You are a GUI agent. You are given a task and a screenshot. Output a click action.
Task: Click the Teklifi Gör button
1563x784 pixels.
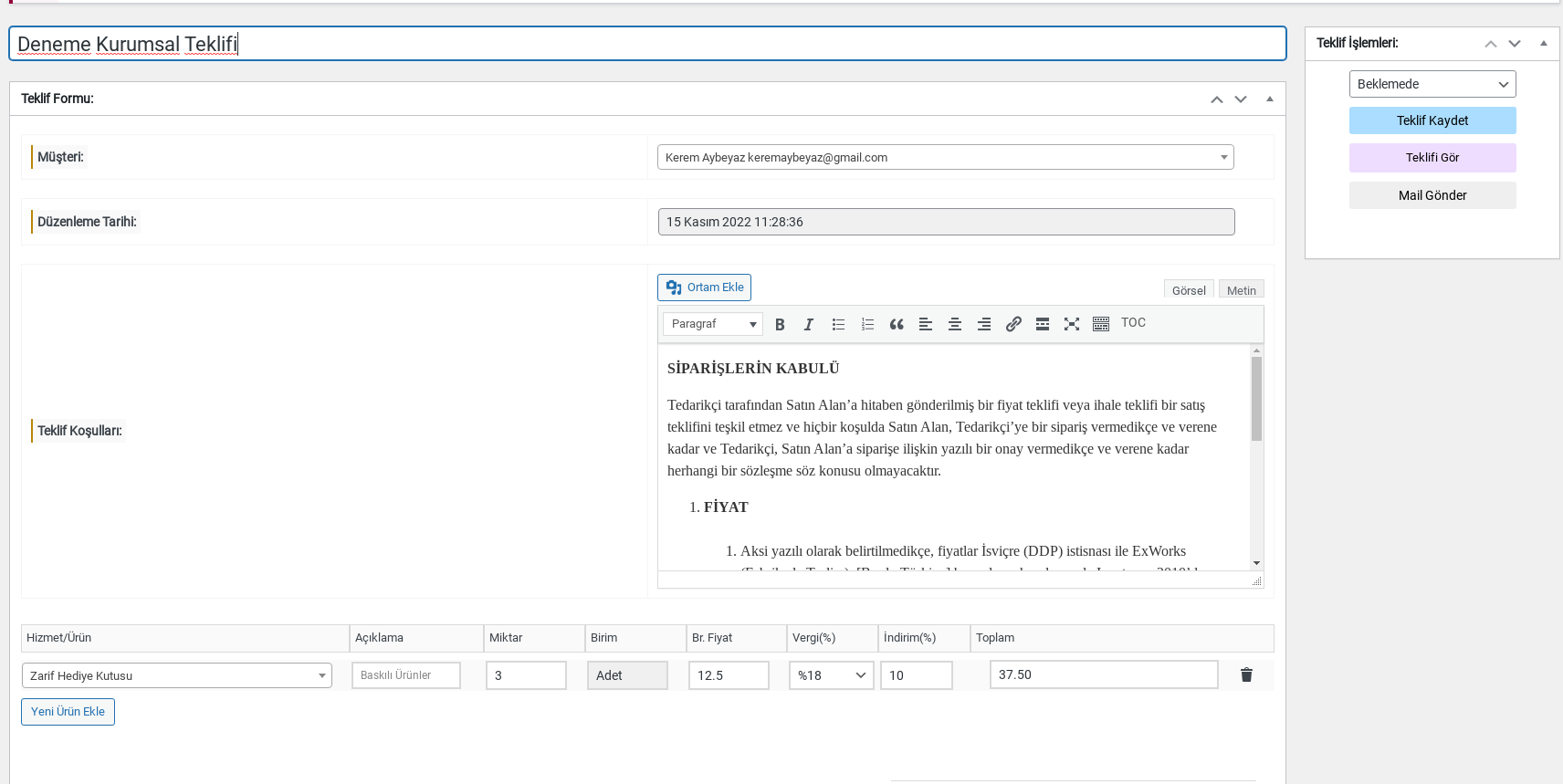[1432, 158]
